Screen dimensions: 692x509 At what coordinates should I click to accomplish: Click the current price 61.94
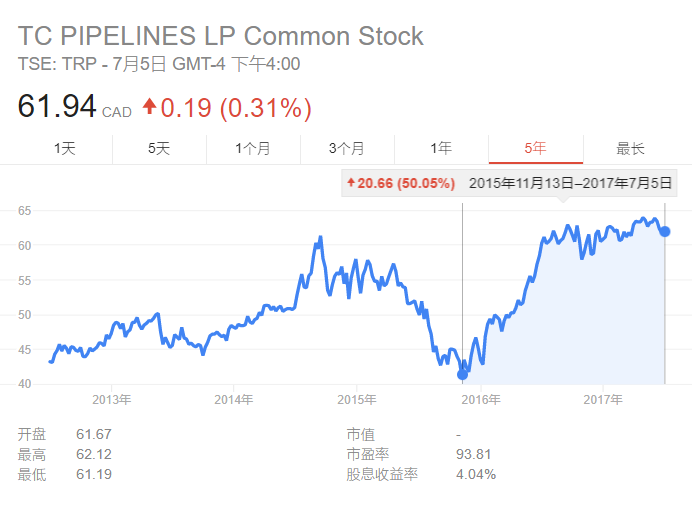pos(57,106)
